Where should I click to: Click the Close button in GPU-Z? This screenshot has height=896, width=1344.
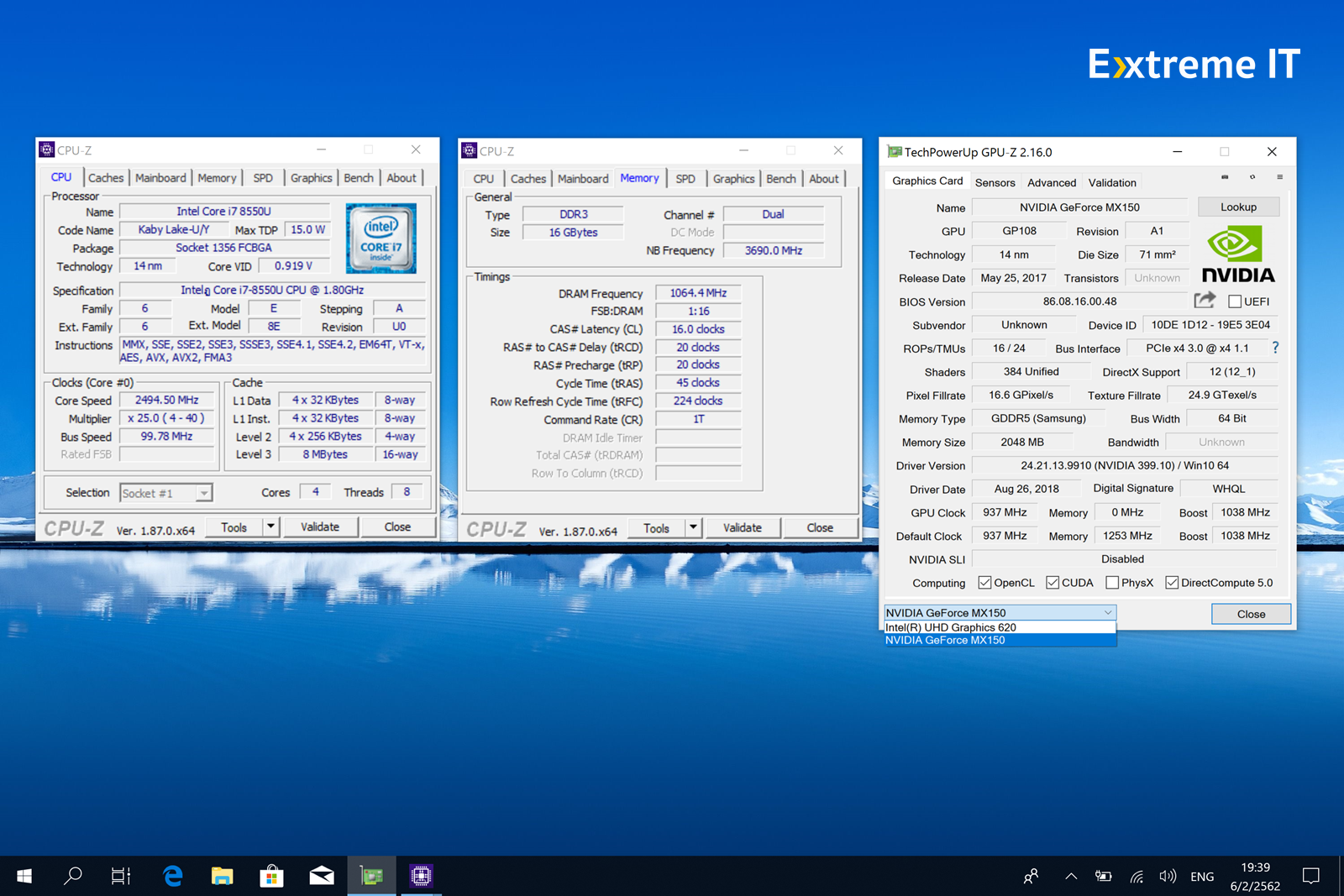point(1251,614)
